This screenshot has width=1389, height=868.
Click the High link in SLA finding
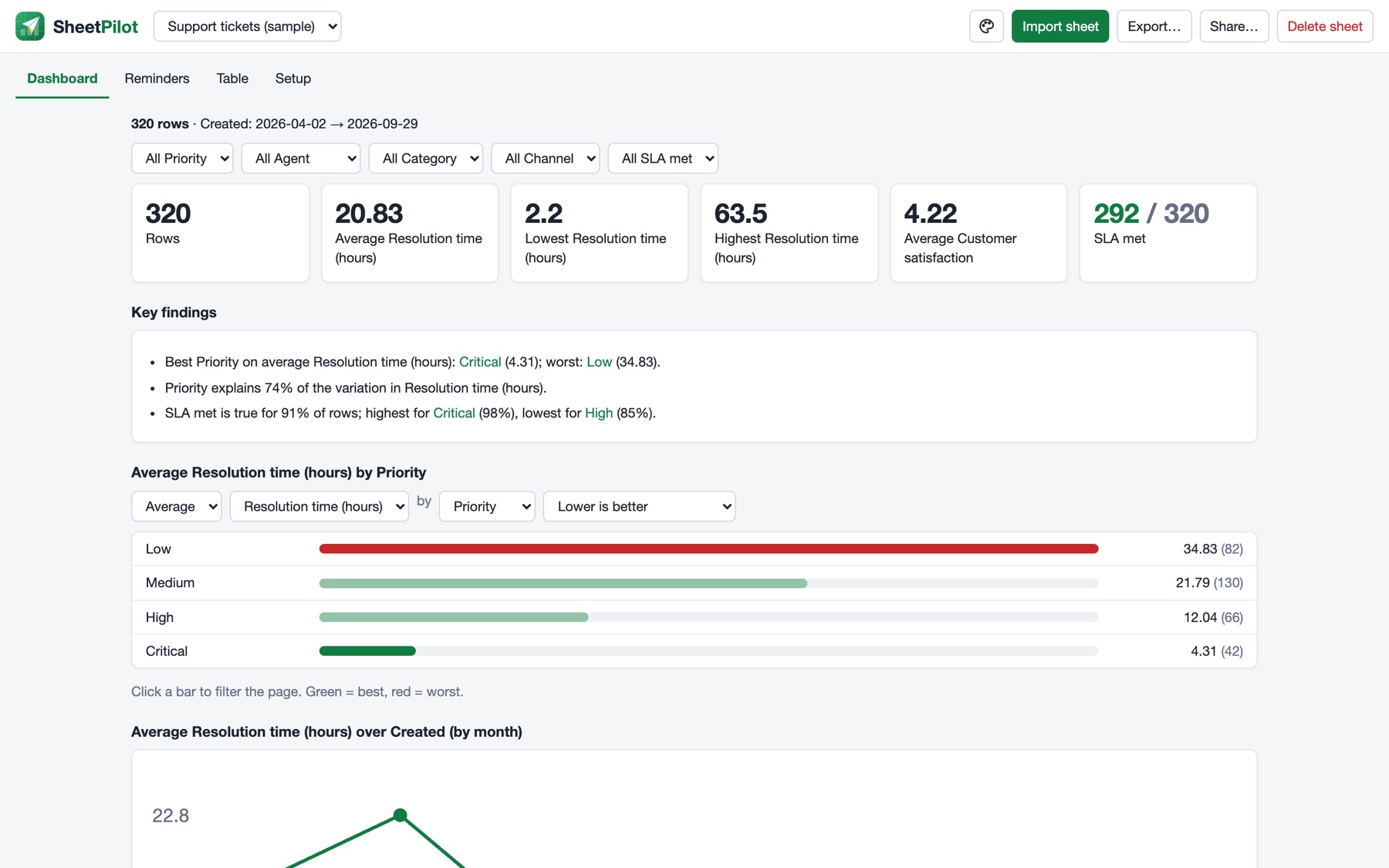tap(599, 413)
